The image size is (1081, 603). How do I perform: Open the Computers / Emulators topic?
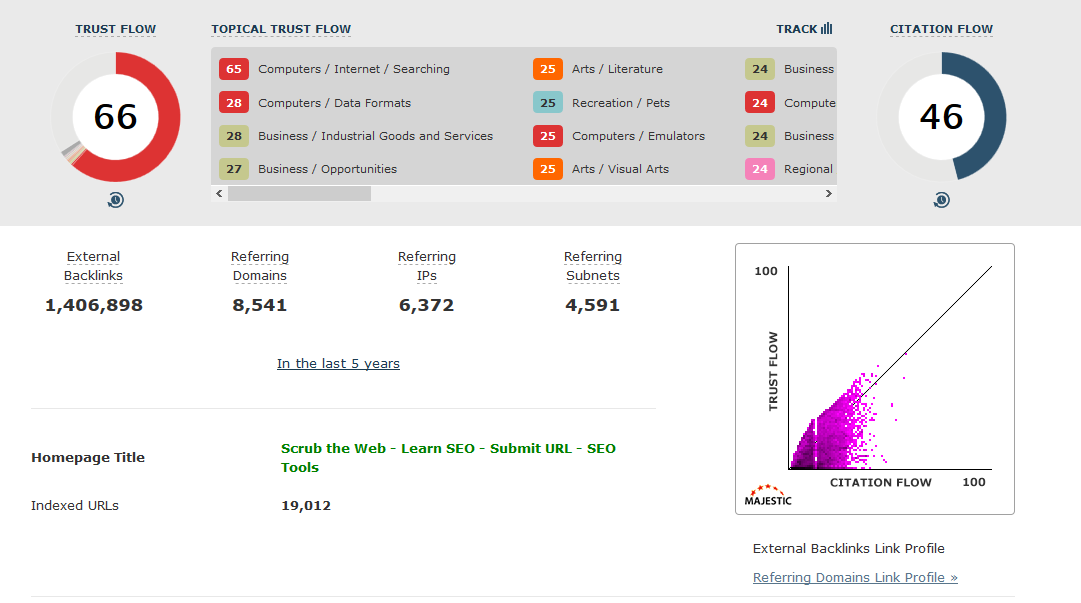tap(638, 136)
